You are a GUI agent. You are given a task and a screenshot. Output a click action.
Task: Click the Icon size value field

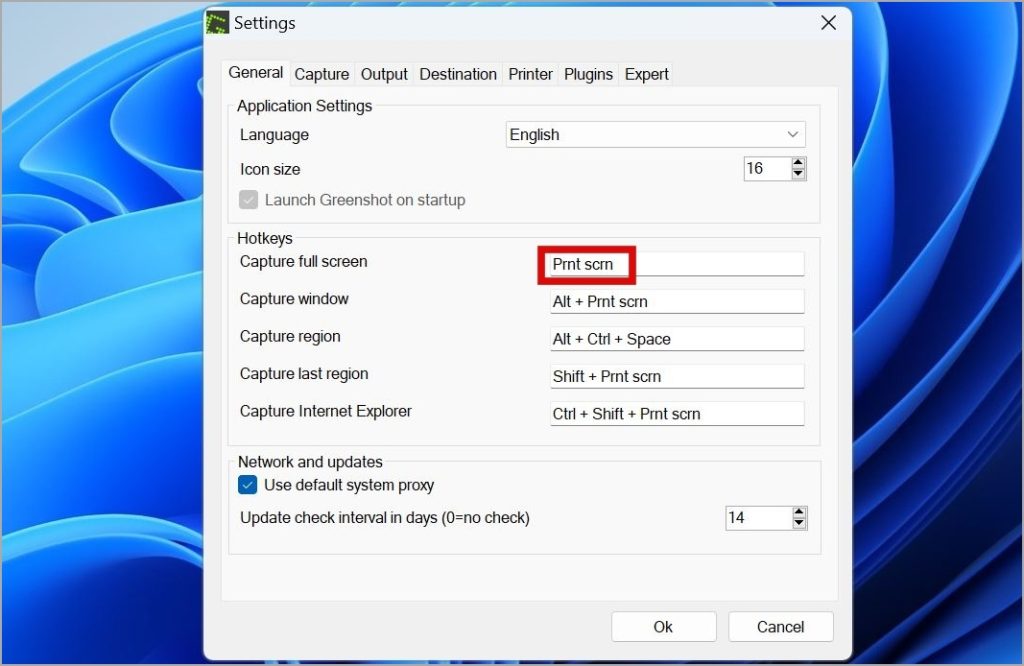tap(767, 168)
